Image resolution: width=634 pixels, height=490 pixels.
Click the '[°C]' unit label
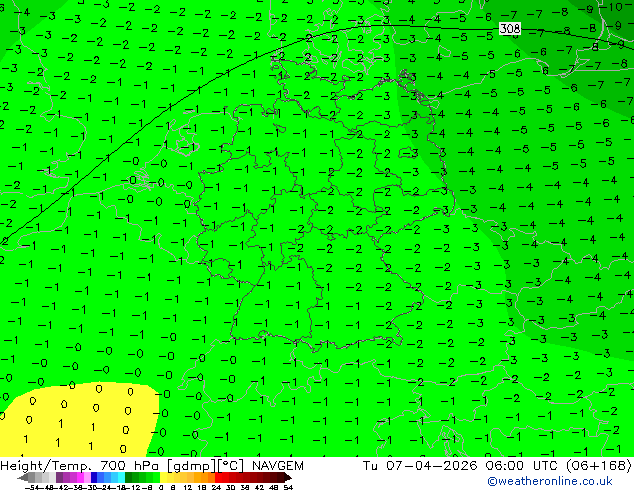[x=230, y=466]
